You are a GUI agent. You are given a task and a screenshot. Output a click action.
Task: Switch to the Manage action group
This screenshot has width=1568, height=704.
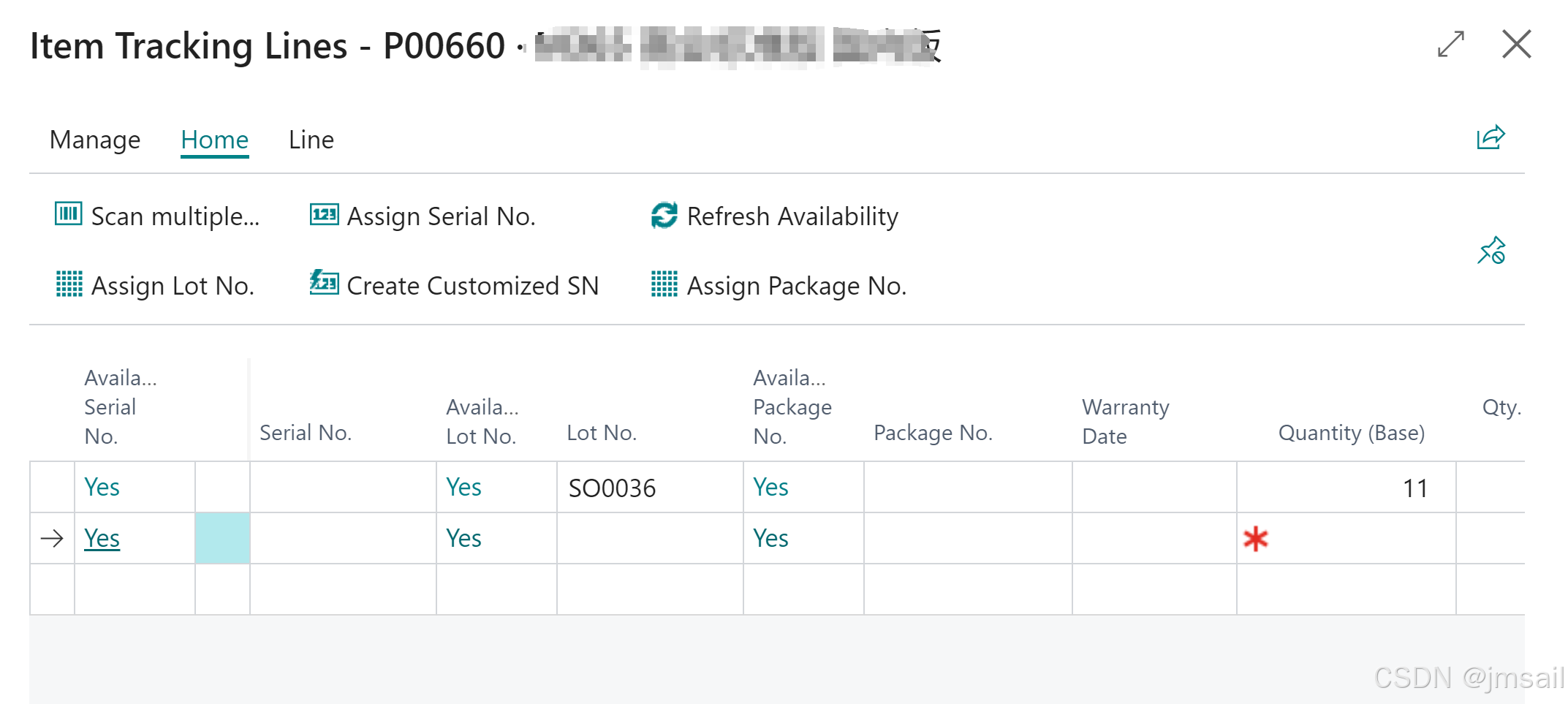point(94,140)
